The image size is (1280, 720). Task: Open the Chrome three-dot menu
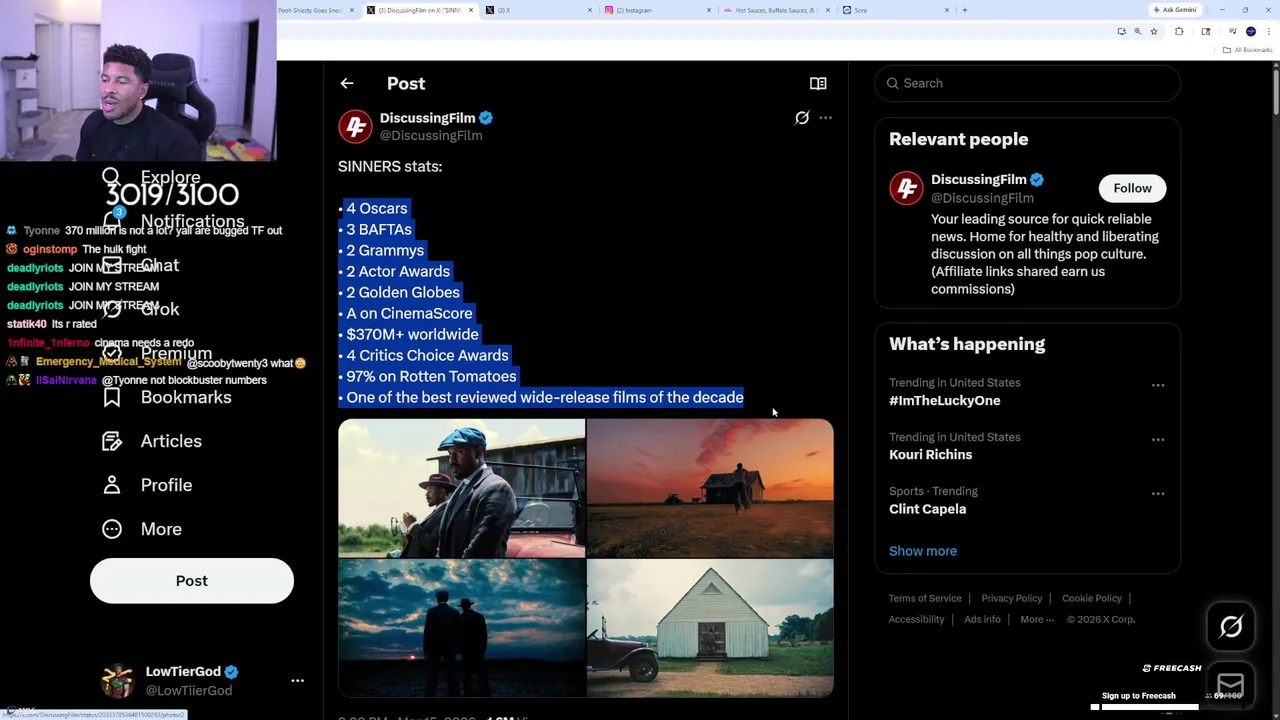1268,32
